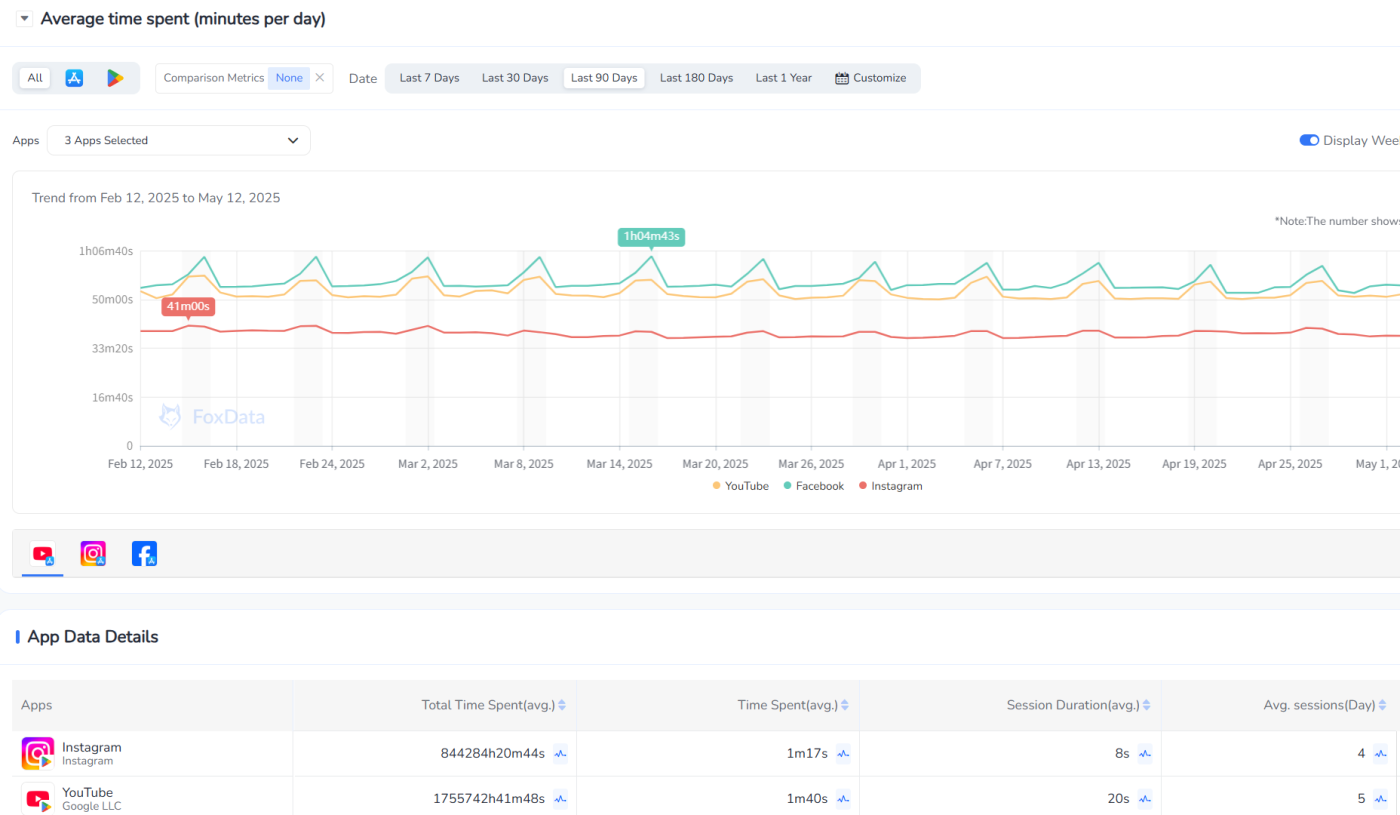This screenshot has width=1400, height=815.
Task: Select the 41m00s Instagram data label
Action: [x=188, y=306]
